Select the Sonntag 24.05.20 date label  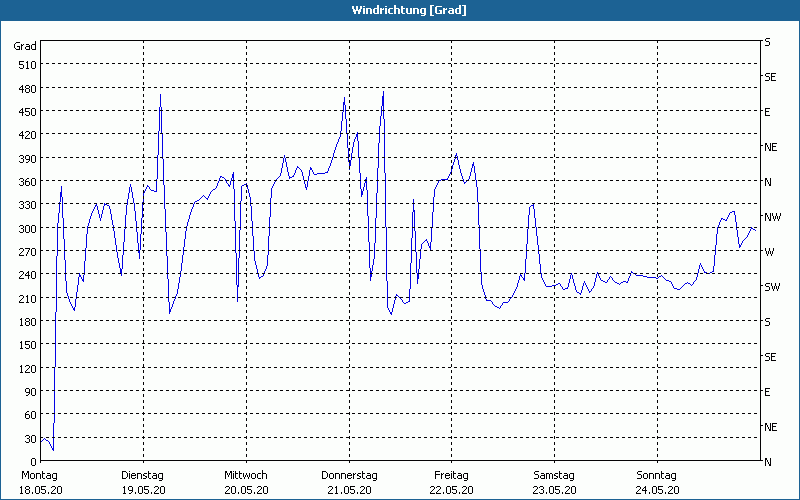tap(657, 482)
